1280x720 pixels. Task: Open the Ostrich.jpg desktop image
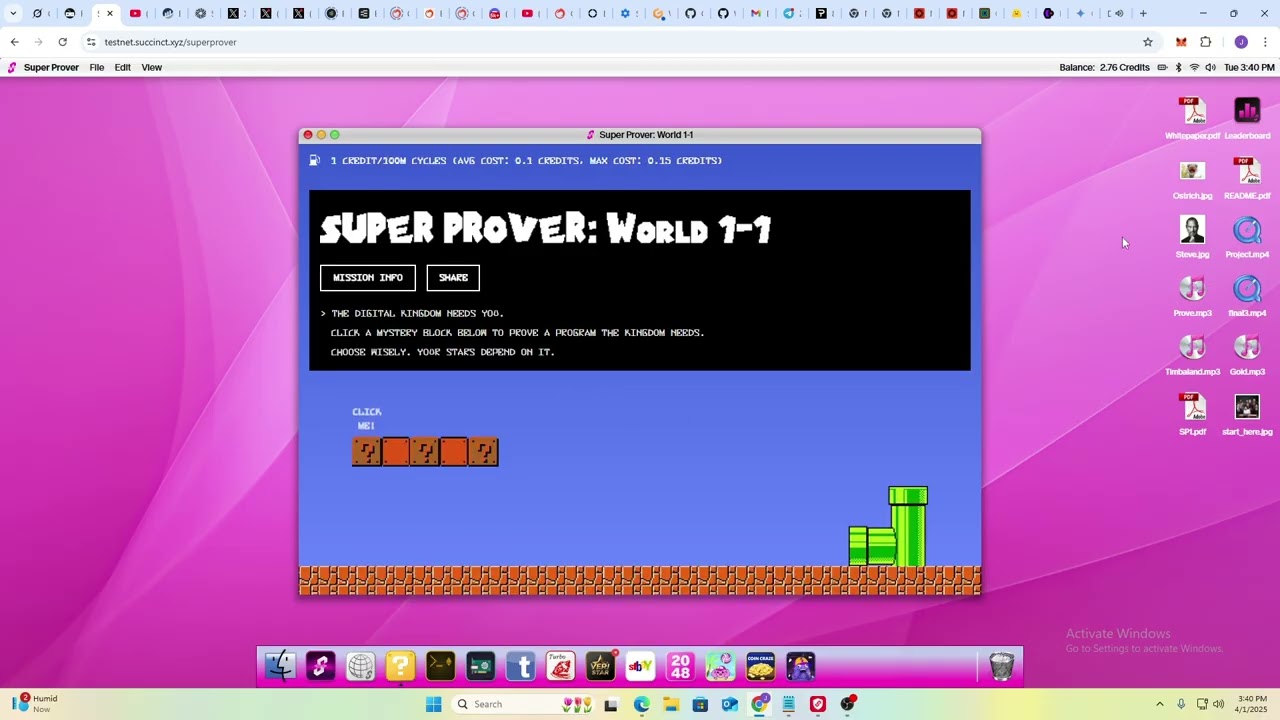[1192, 180]
